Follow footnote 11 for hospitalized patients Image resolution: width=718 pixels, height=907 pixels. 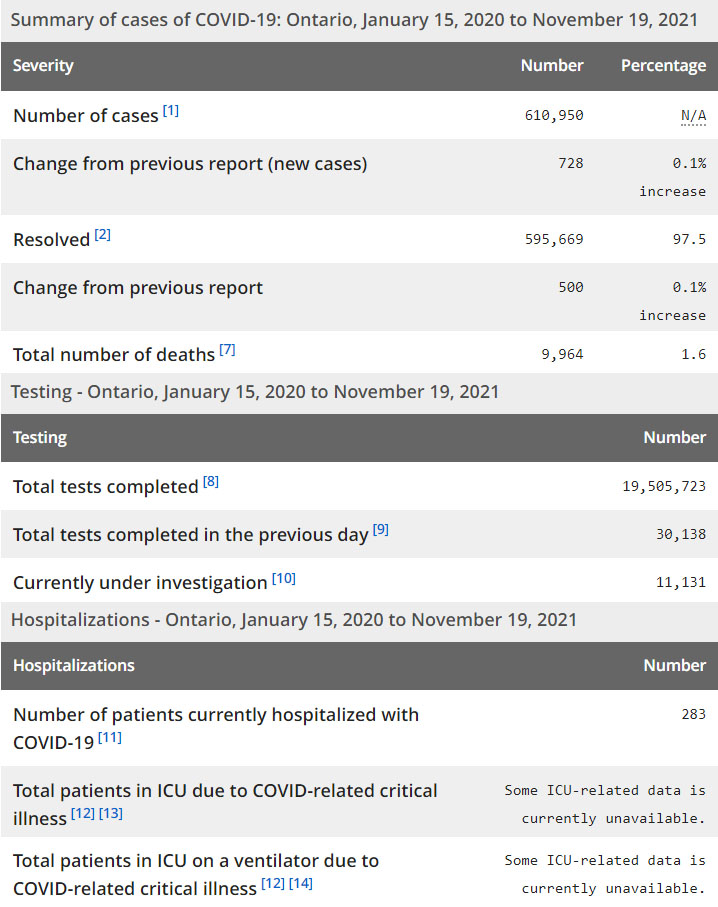click(x=110, y=738)
